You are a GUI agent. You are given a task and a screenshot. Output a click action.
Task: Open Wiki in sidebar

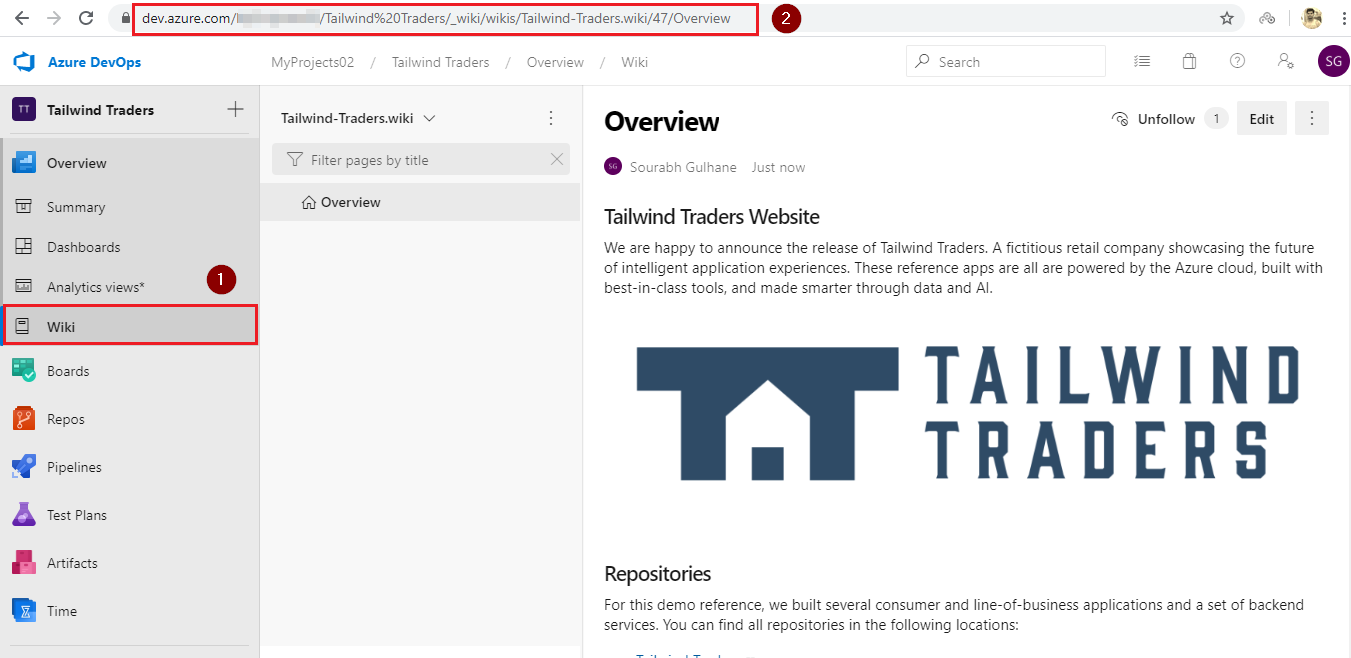coord(129,326)
